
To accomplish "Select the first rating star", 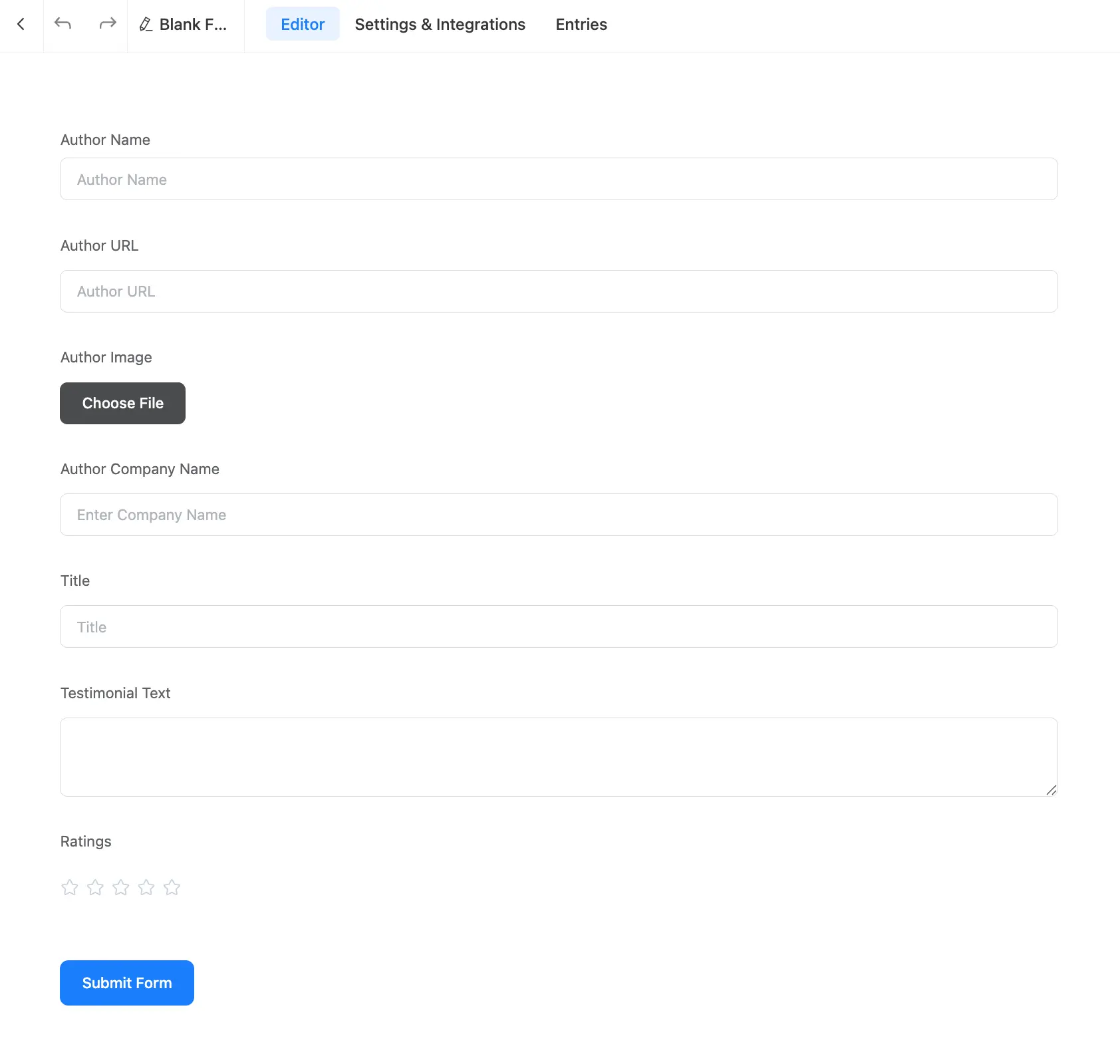I will (x=70, y=887).
